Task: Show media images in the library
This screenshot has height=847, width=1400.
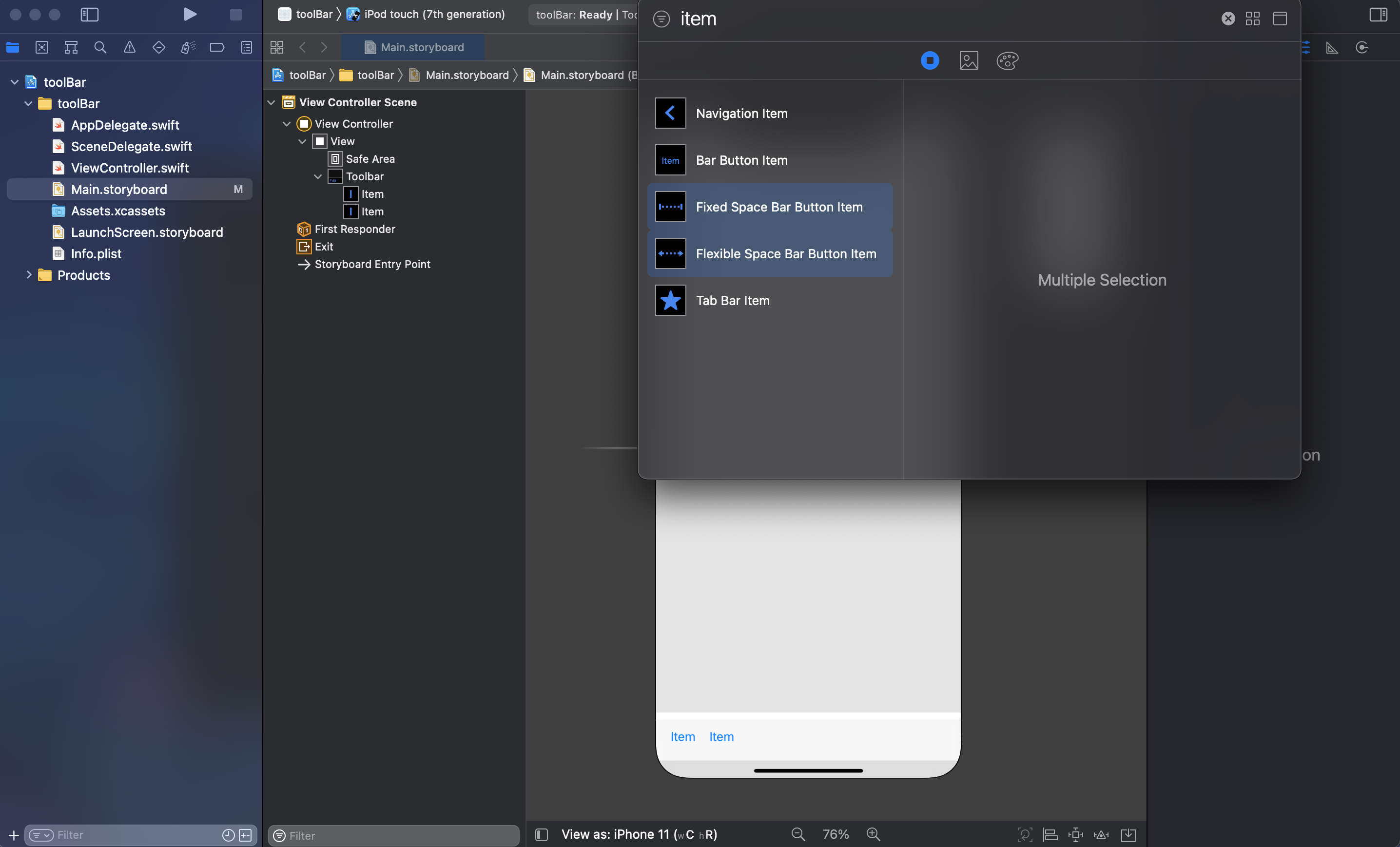Action: tap(969, 60)
